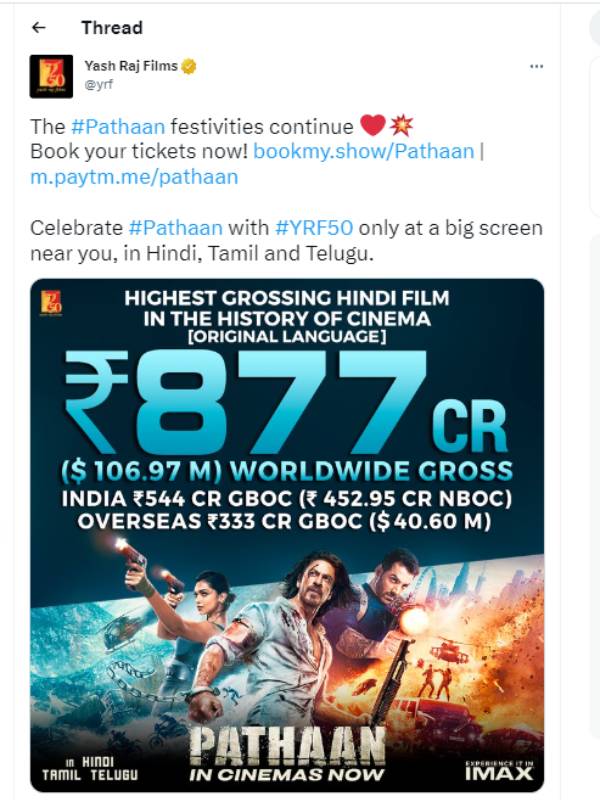Open the bookmy.show/Pathaan ticket link

click(x=363, y=150)
